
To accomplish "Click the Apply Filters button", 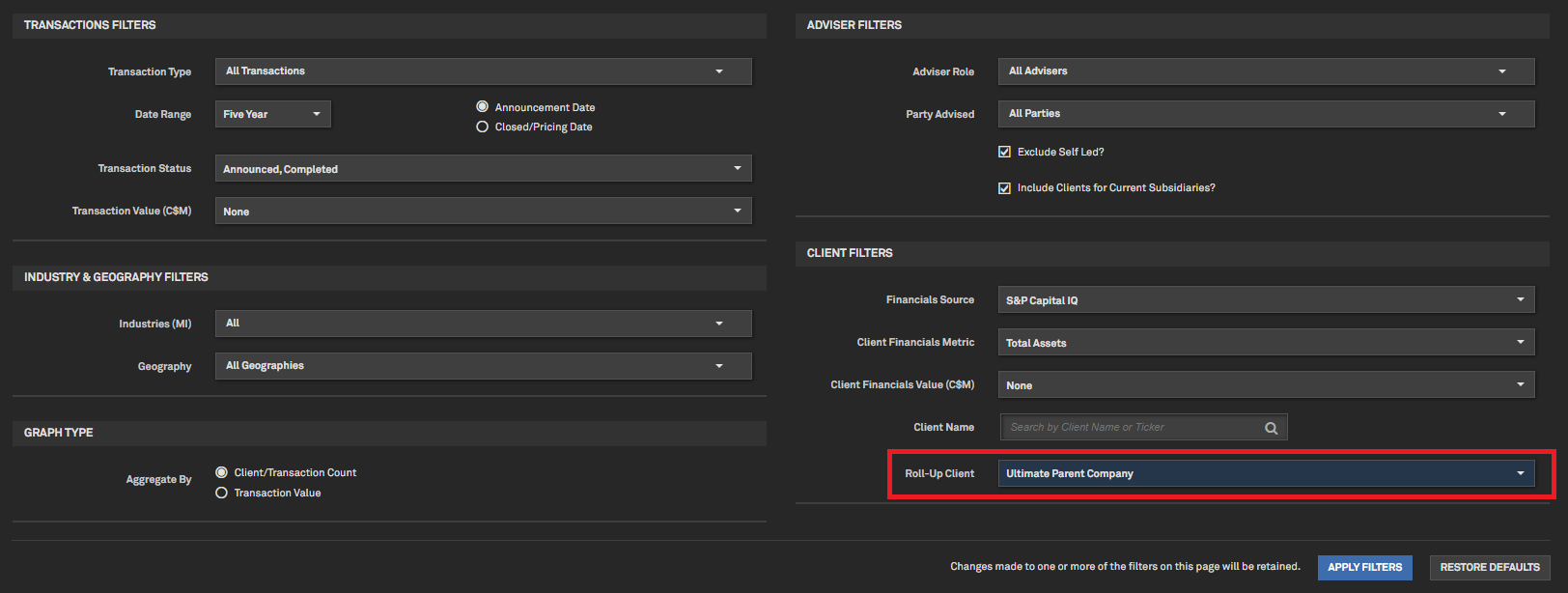I will 1364,568.
